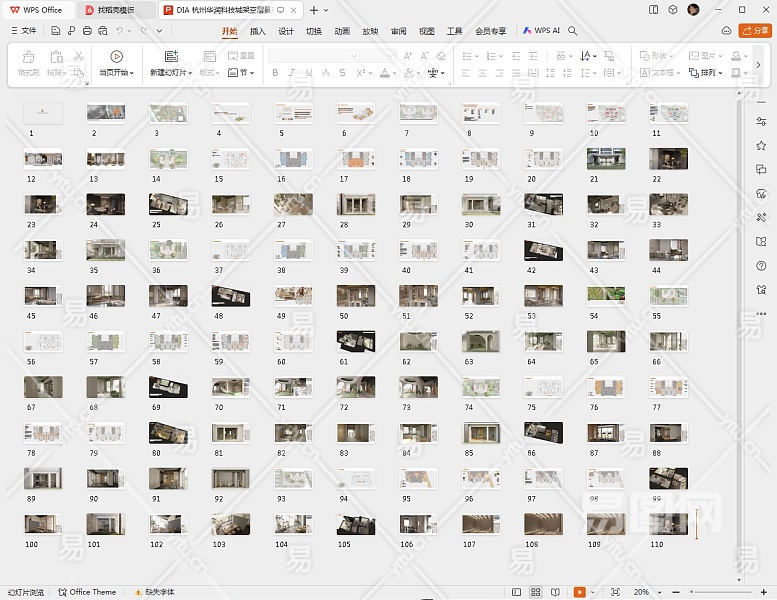Image resolution: width=777 pixels, height=600 pixels.
Task: Click the orange 分享 share button
Action: coord(753,31)
